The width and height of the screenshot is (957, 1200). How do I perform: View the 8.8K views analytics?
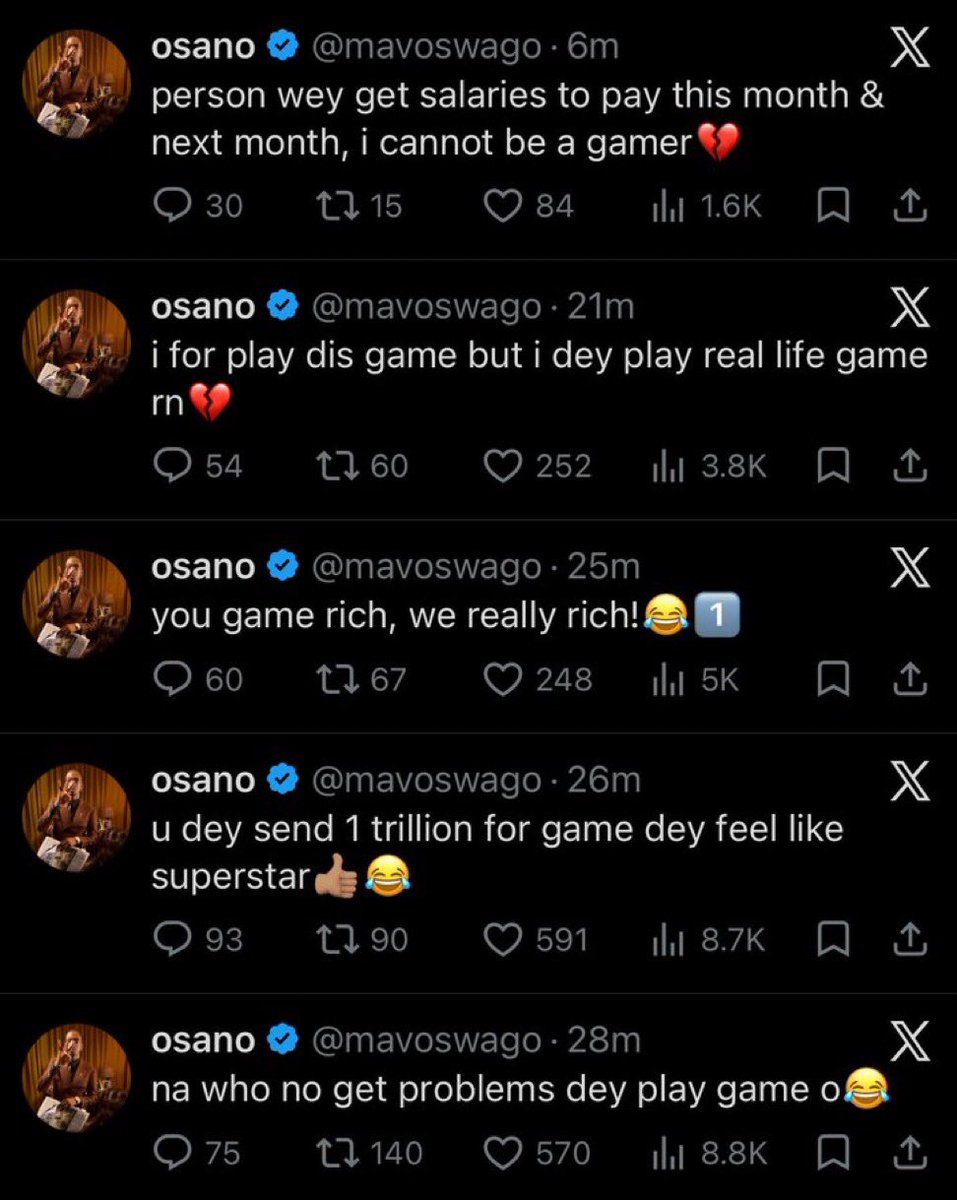point(709,1154)
